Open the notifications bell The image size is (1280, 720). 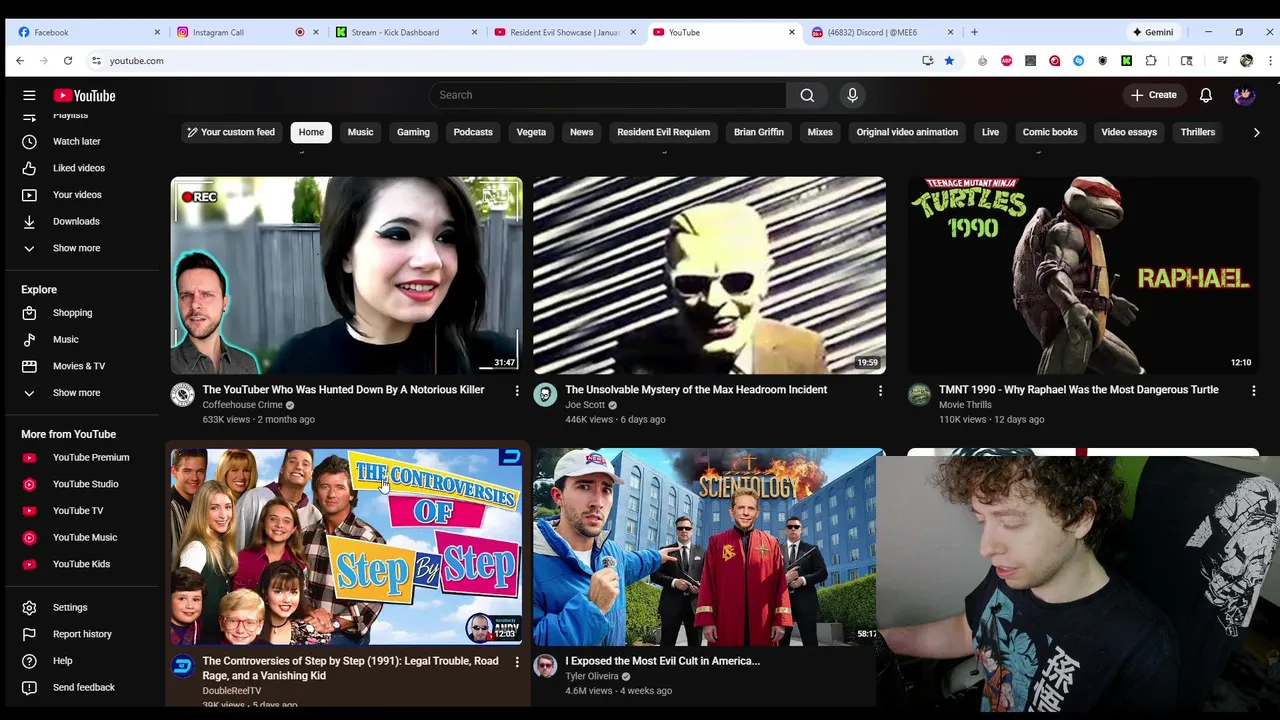click(x=1206, y=95)
